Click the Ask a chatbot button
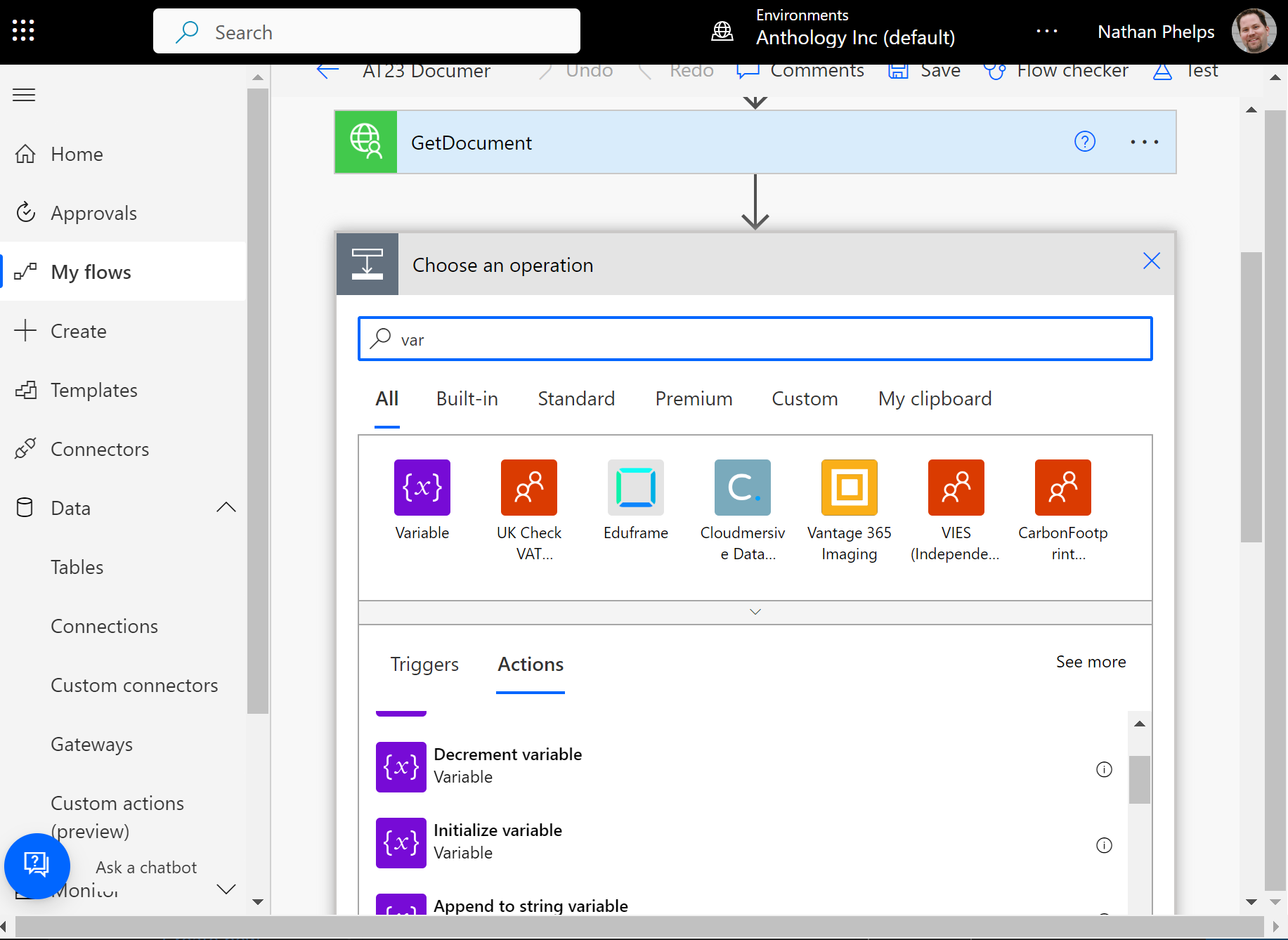The width and height of the screenshot is (1288, 940). point(37,866)
